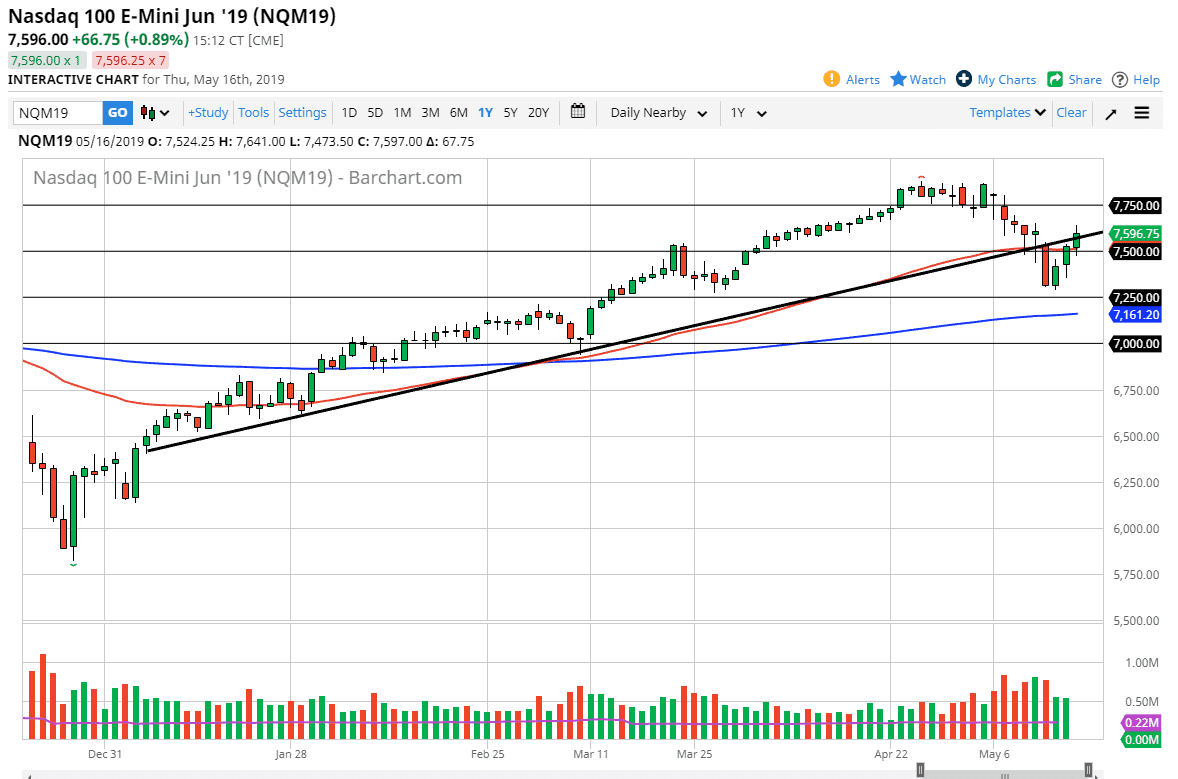Image resolution: width=1178 pixels, height=779 pixels.
Task: Click inside the NQM19 symbol input field
Action: [55, 113]
